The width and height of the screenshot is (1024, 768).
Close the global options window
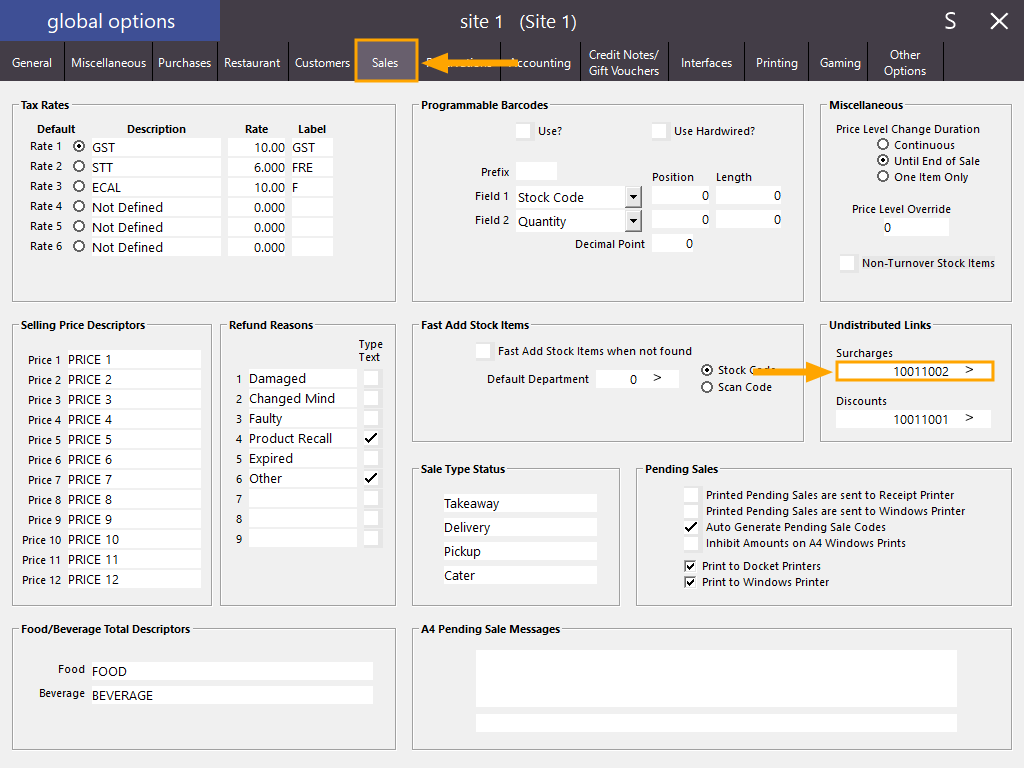click(x=998, y=21)
